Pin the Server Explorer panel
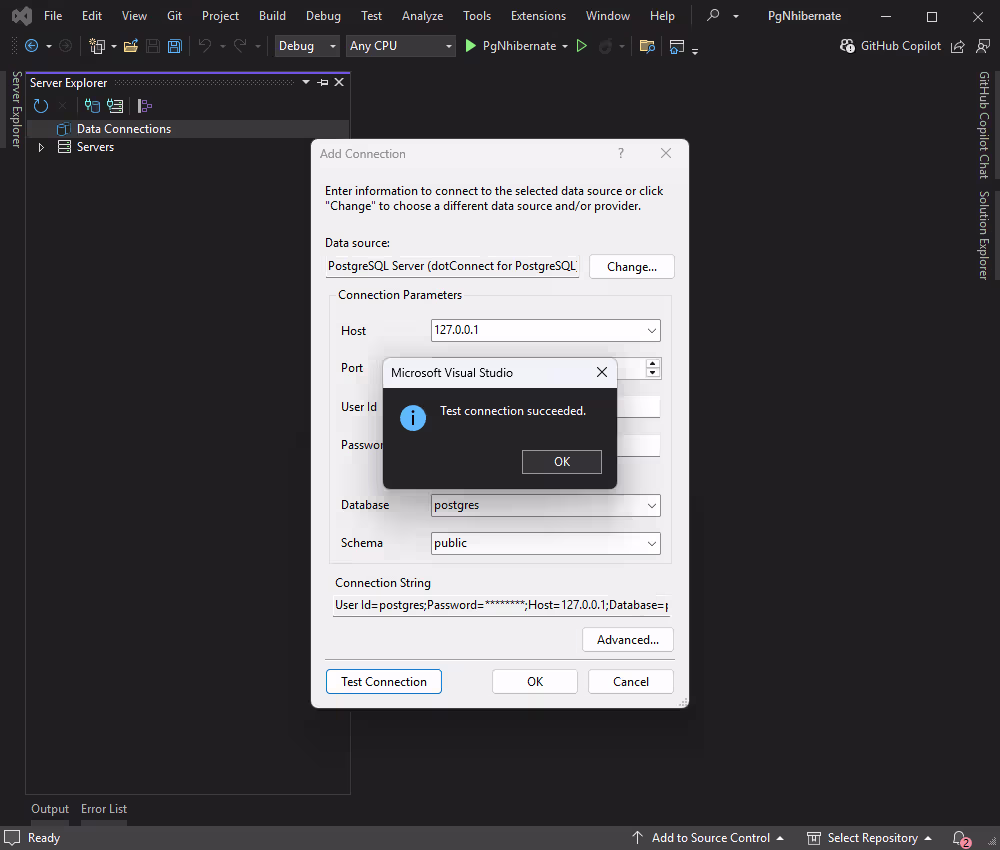The height and width of the screenshot is (850, 1000). [322, 82]
